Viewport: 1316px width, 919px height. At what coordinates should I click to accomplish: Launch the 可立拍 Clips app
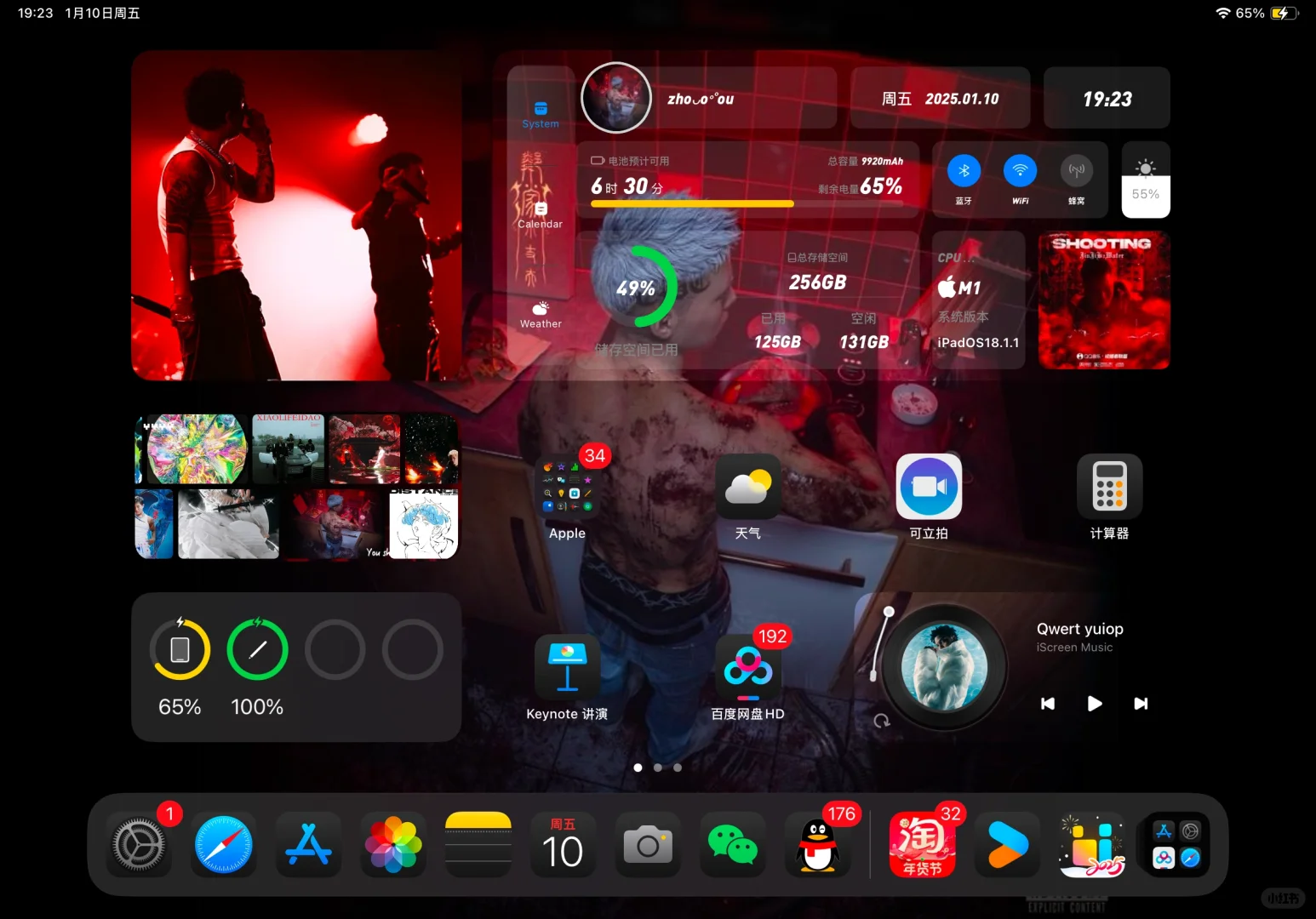(930, 487)
